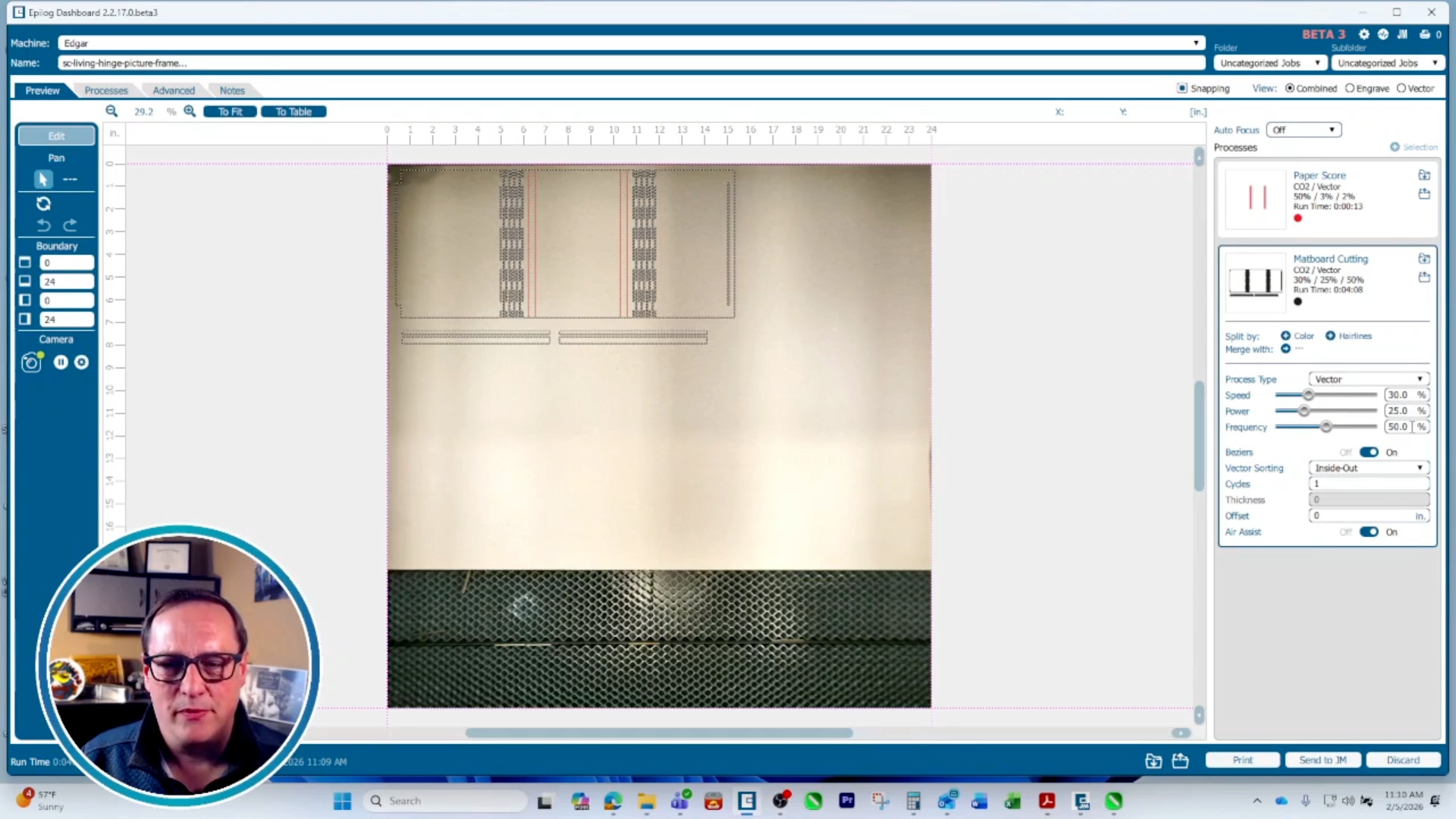
Task: Click the Send to JM button
Action: click(x=1323, y=760)
